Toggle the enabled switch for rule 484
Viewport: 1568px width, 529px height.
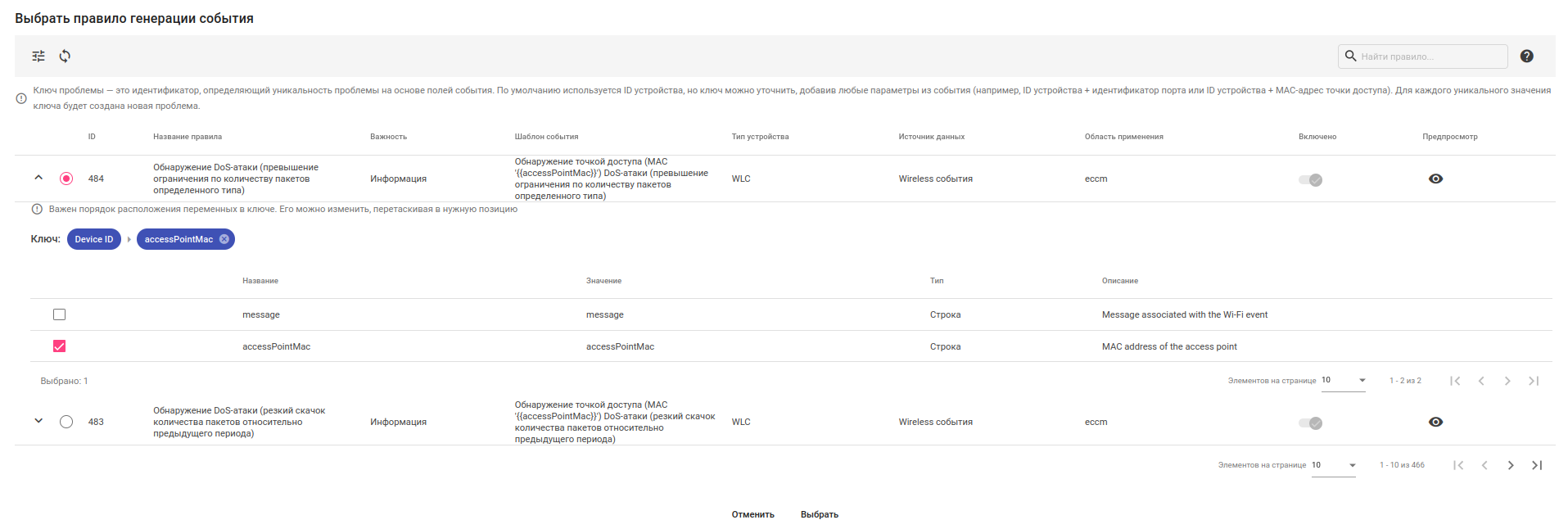pyautogui.click(x=1310, y=179)
